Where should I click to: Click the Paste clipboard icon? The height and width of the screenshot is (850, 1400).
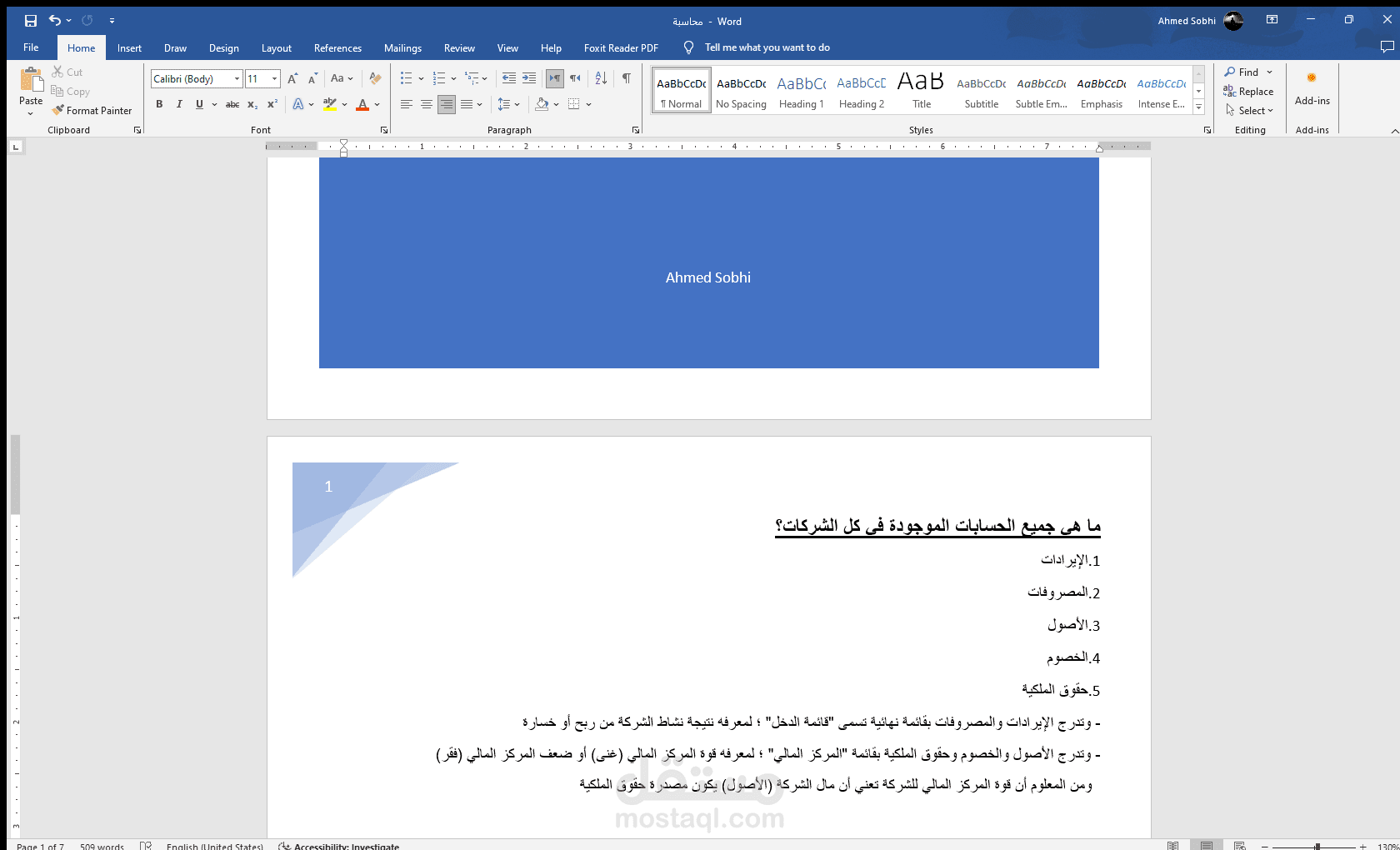tap(31, 80)
